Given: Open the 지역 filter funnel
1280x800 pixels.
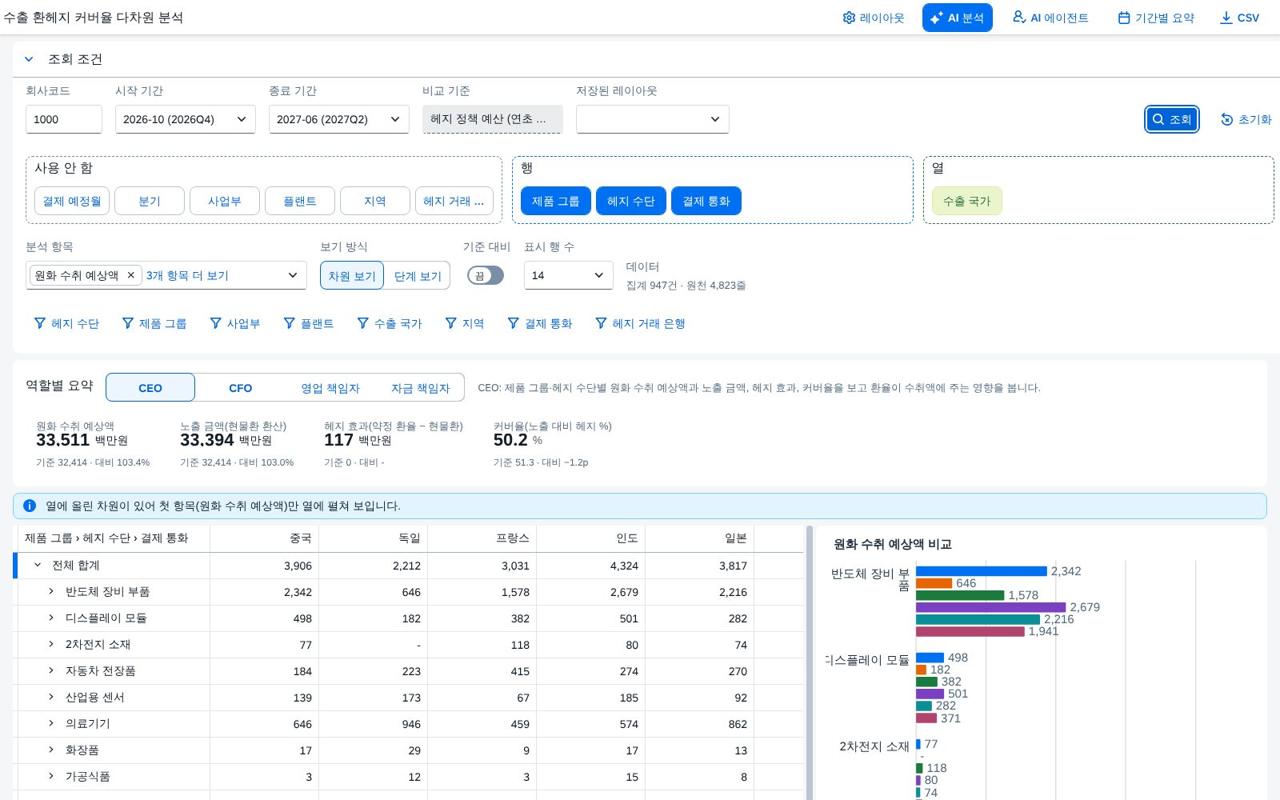Looking at the screenshot, I should point(464,323).
